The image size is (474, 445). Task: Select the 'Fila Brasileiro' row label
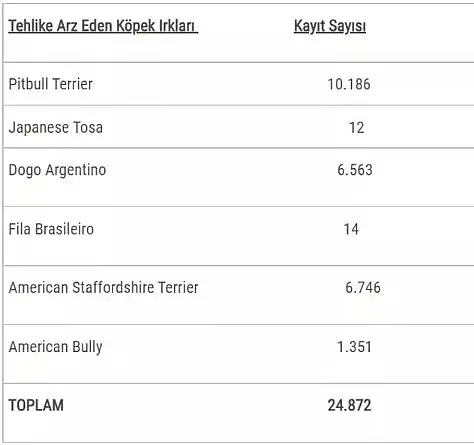51,229
